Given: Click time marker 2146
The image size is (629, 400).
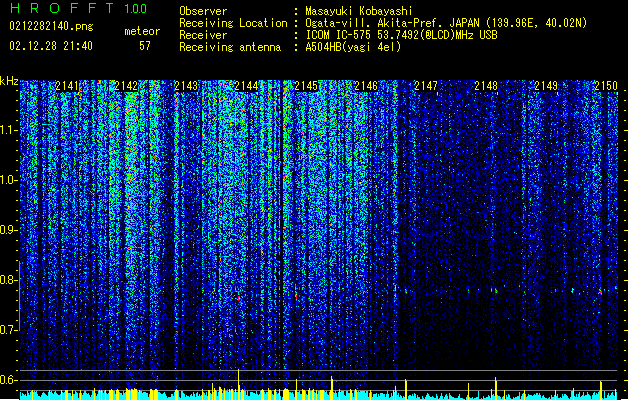Looking at the screenshot, I should (366, 86).
